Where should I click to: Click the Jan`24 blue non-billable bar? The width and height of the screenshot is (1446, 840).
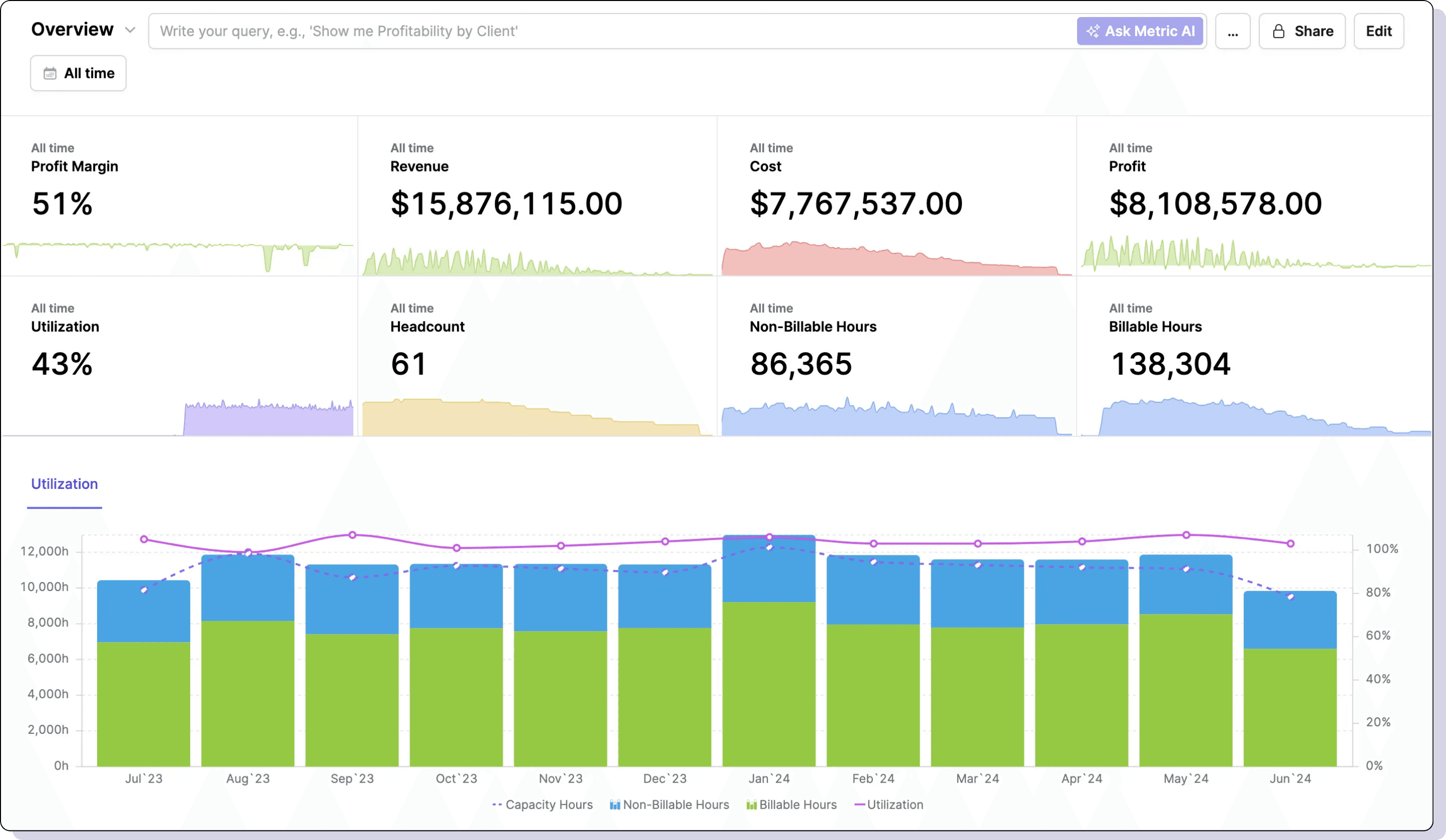769,568
